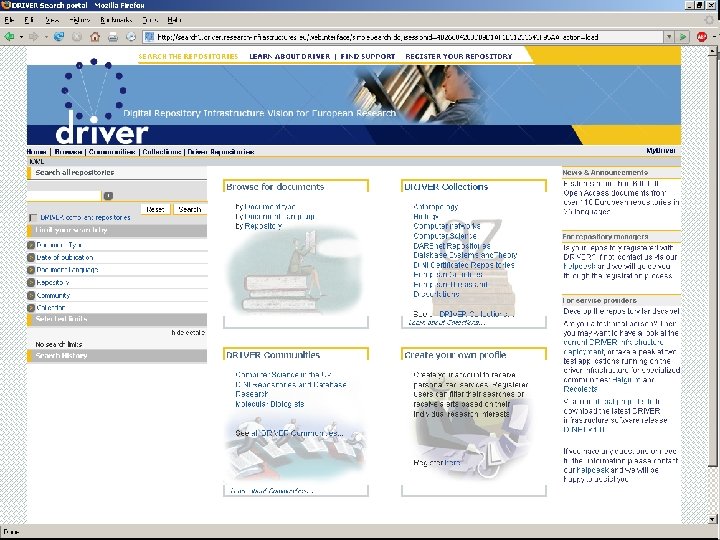The width and height of the screenshot is (720, 540).
Task: Click the Reset button
Action: (x=155, y=209)
